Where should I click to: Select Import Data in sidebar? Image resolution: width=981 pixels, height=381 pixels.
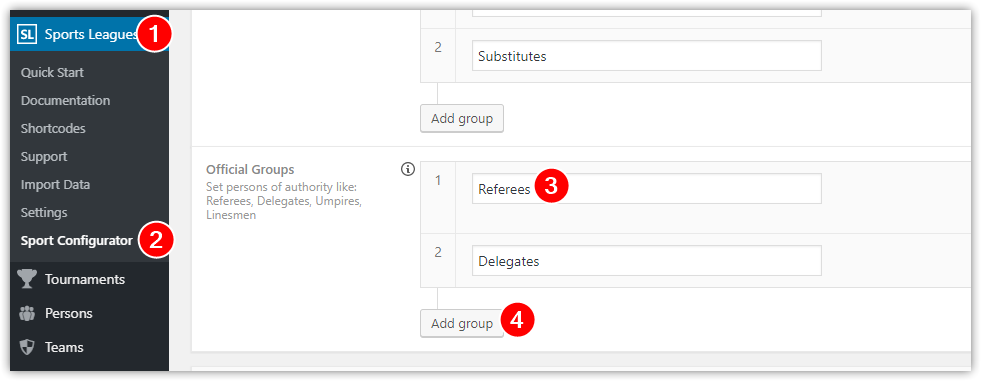tap(55, 185)
